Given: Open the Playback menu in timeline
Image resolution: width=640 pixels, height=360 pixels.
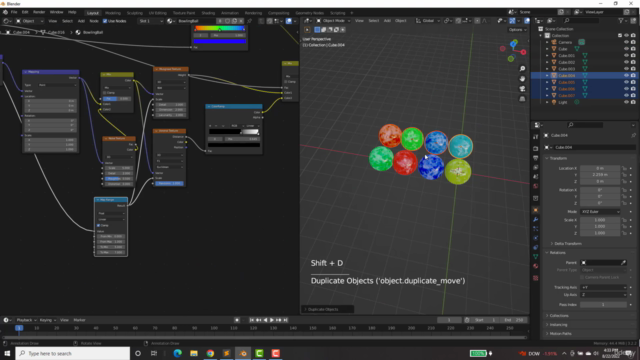Looking at the screenshot, I should coord(26,320).
